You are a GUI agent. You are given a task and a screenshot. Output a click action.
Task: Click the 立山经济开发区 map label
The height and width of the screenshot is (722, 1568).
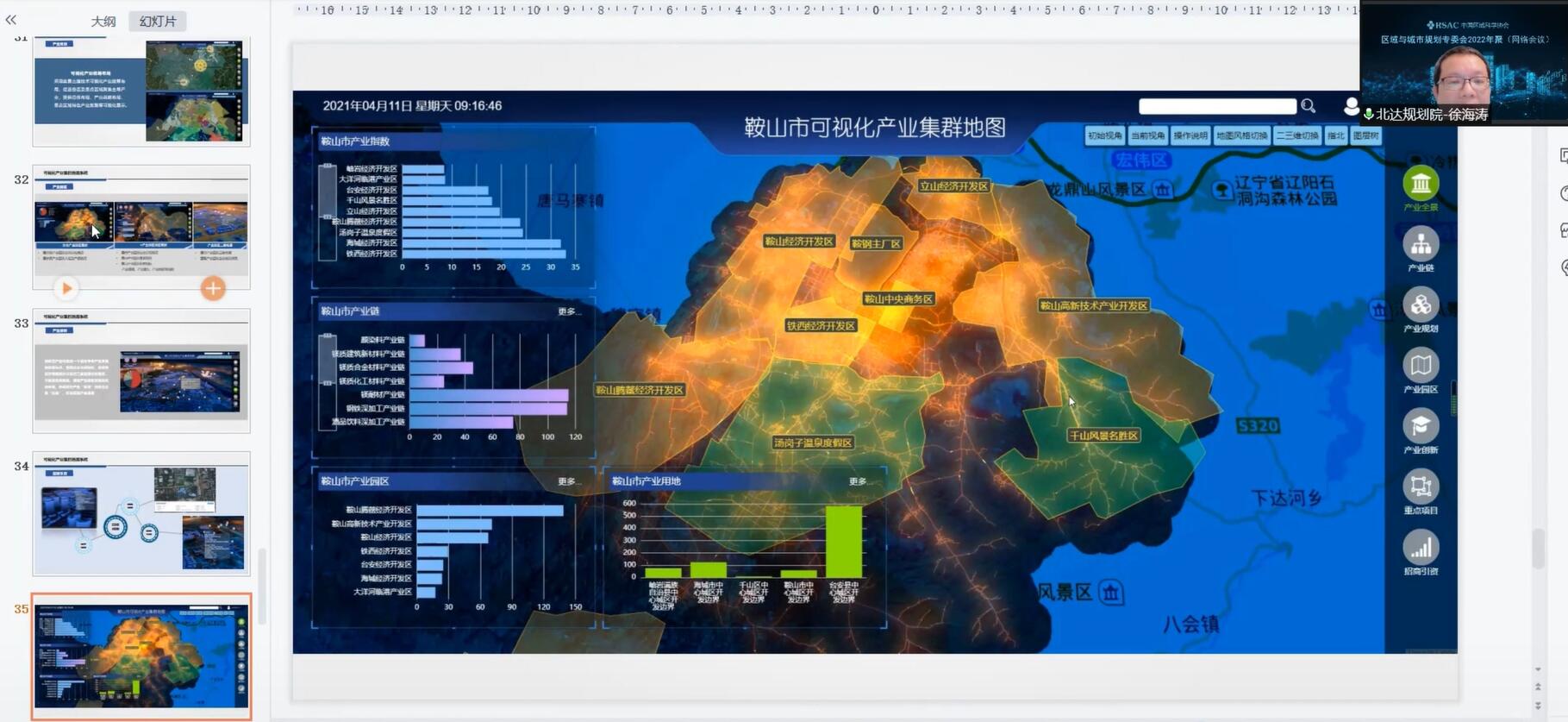click(953, 185)
